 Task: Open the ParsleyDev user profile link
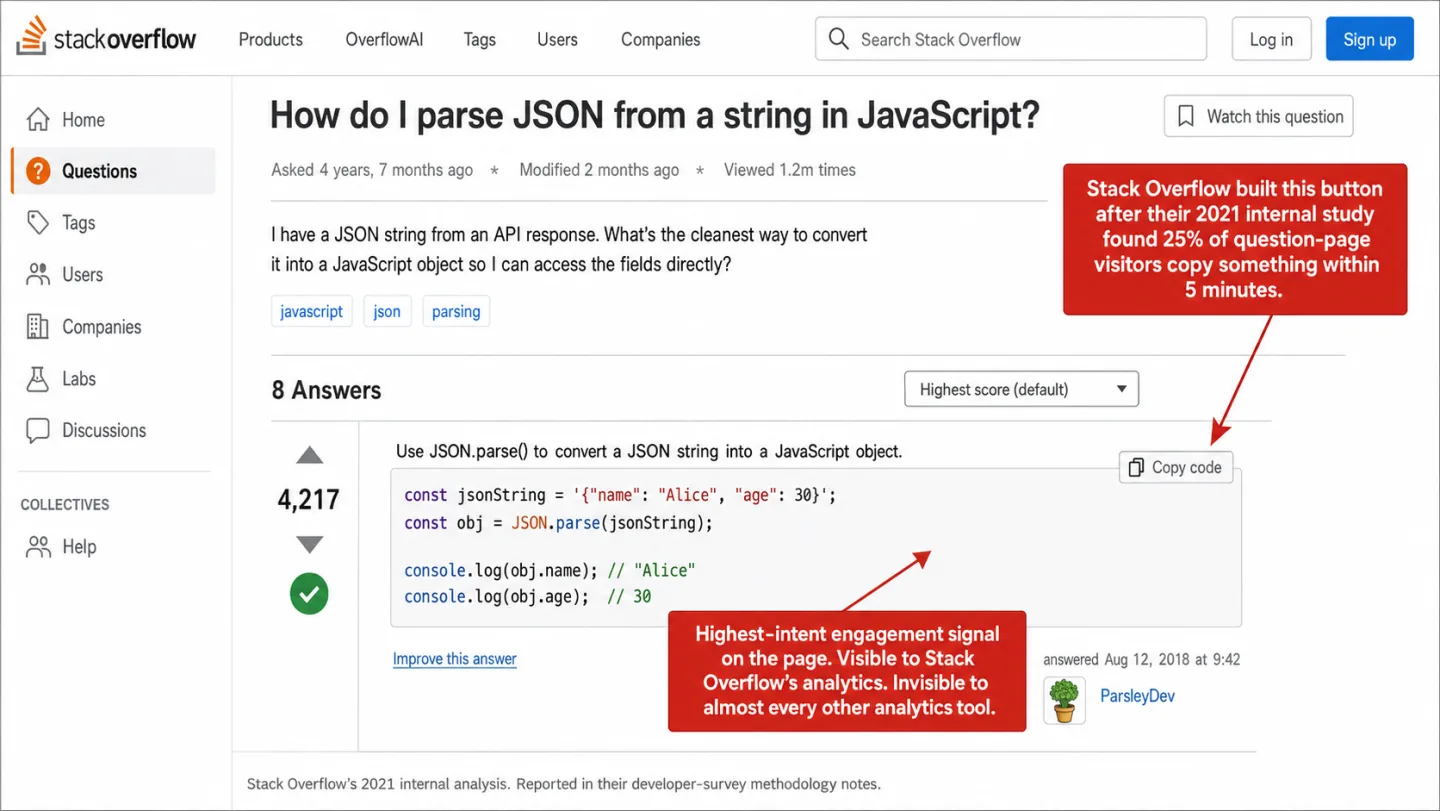1138,696
